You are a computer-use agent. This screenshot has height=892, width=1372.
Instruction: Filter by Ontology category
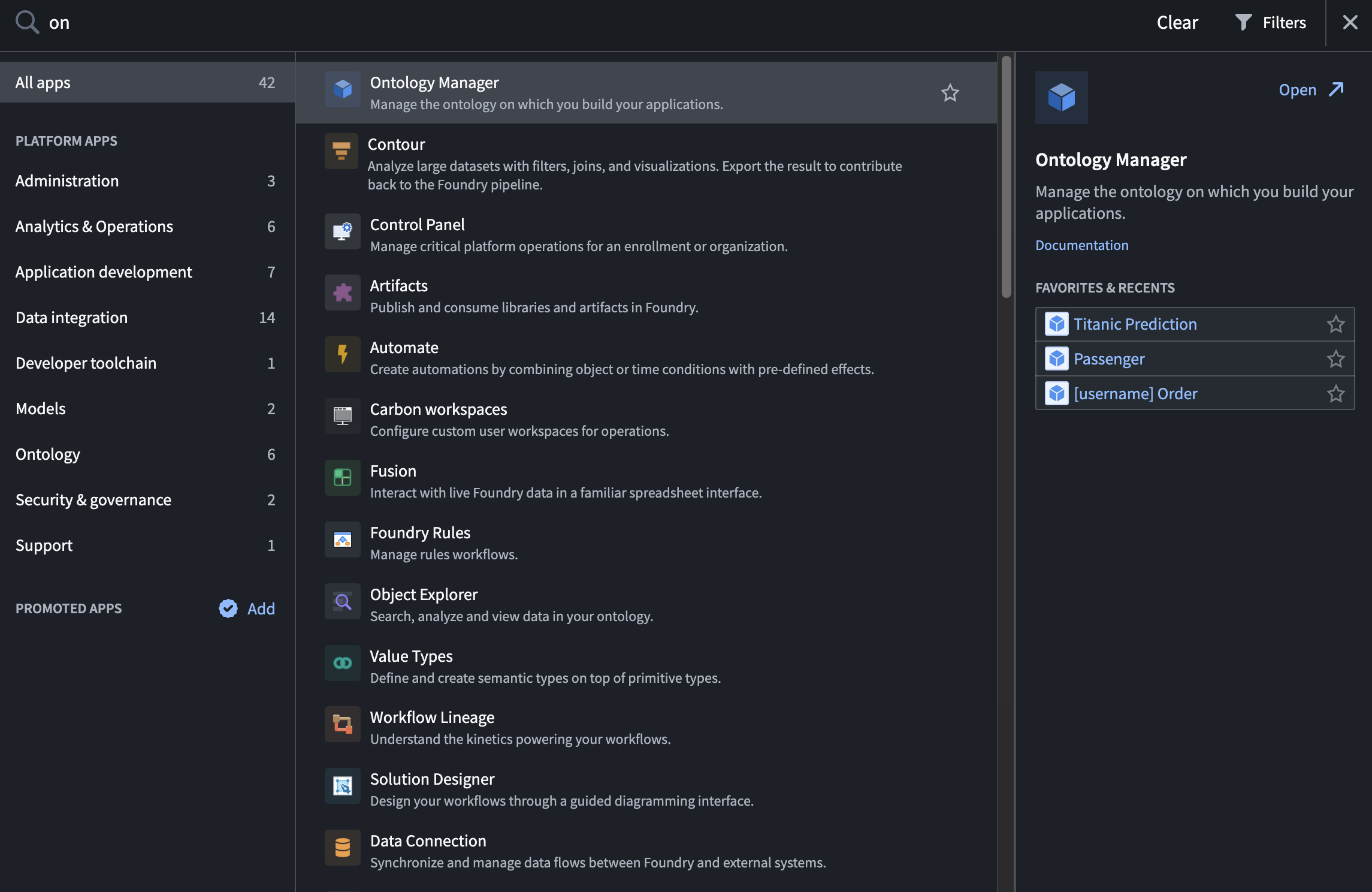pyautogui.click(x=147, y=454)
